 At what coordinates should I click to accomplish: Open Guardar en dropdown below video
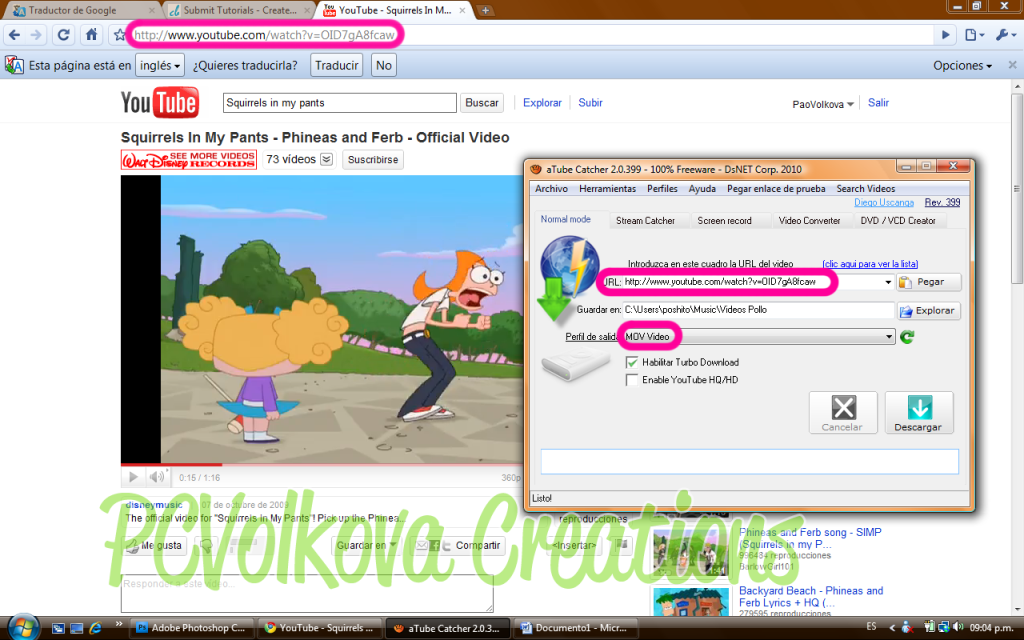pos(366,545)
